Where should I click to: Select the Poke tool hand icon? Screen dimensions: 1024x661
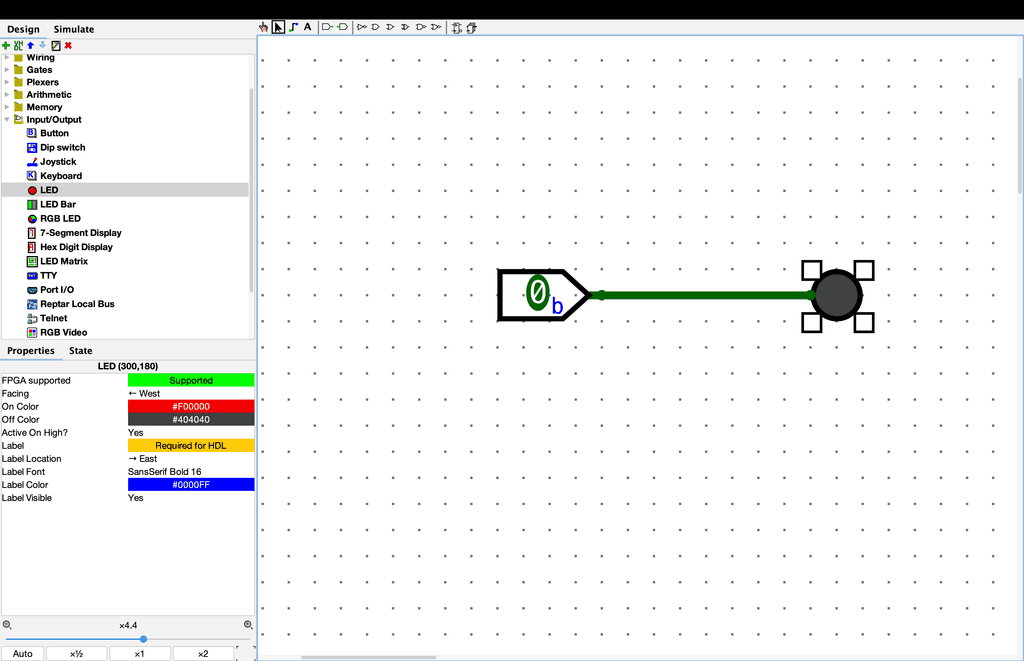click(264, 27)
